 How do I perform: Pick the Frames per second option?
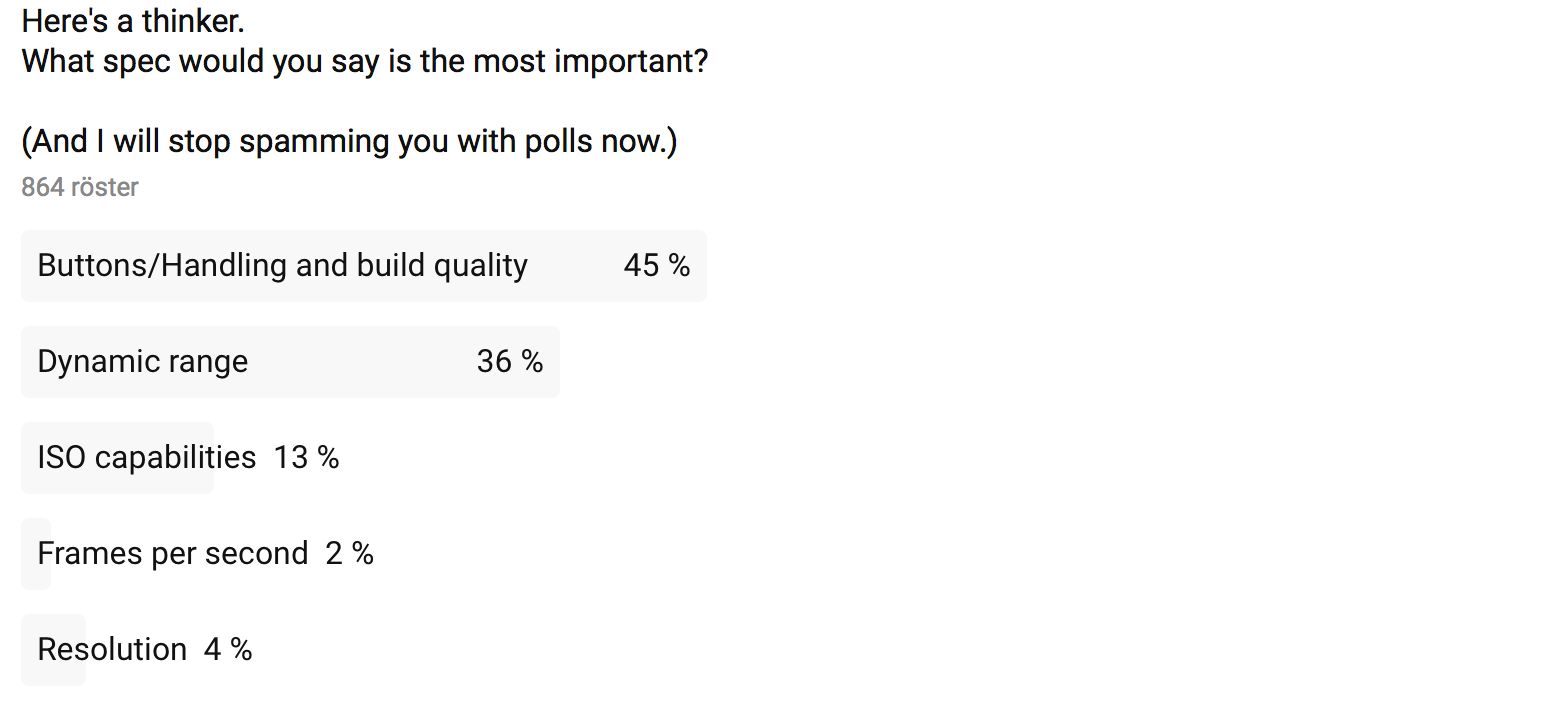click(x=198, y=554)
